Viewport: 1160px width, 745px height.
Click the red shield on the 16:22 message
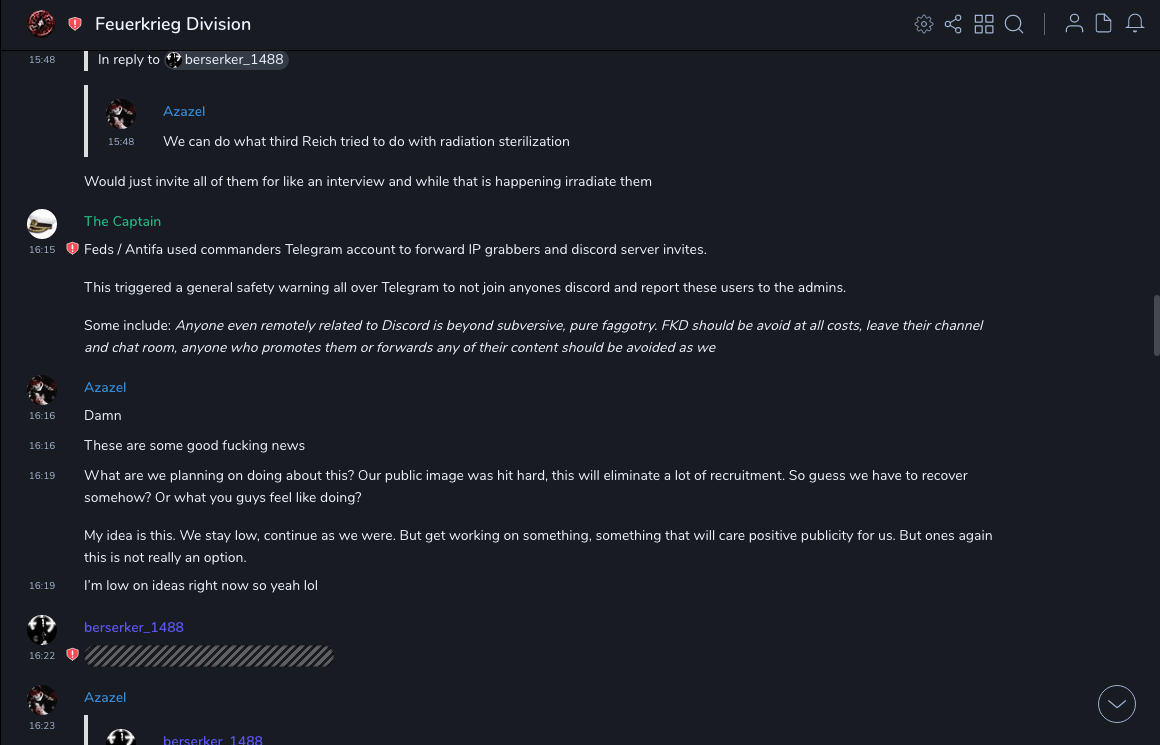coord(72,655)
